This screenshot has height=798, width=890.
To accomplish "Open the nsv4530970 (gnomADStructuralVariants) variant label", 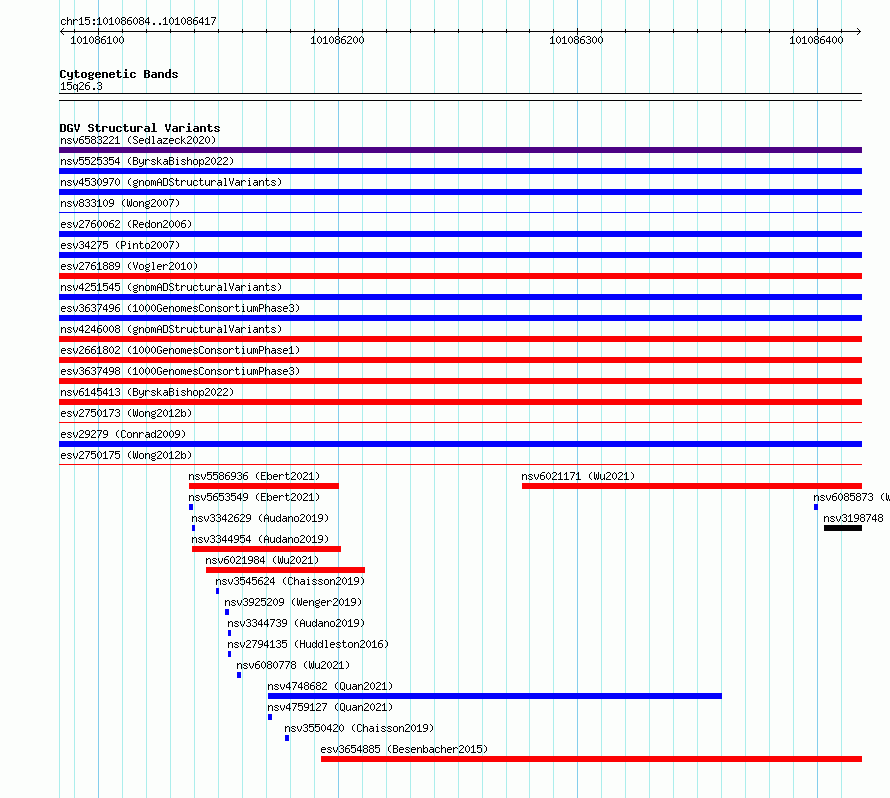I will coord(171,182).
